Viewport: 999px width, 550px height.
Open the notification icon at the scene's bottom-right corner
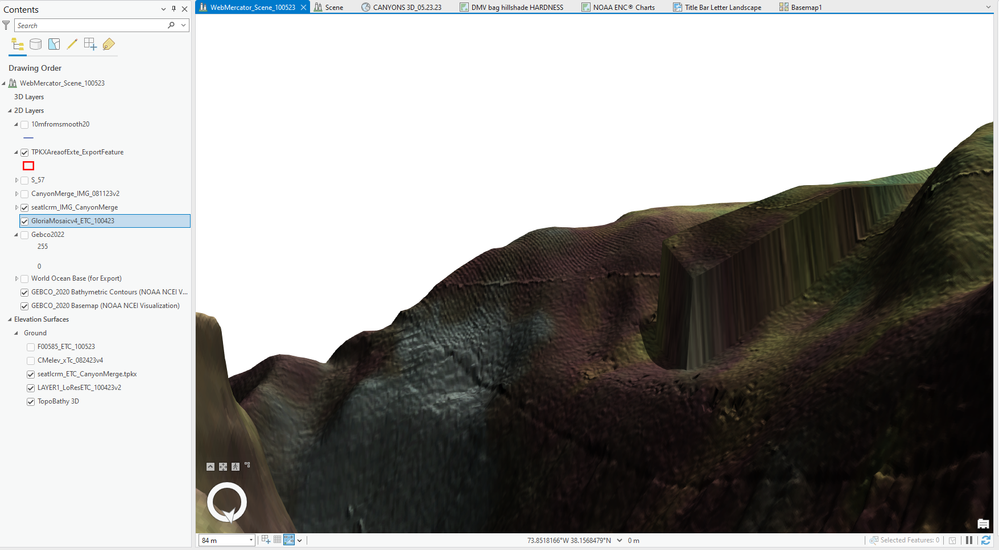click(x=983, y=524)
